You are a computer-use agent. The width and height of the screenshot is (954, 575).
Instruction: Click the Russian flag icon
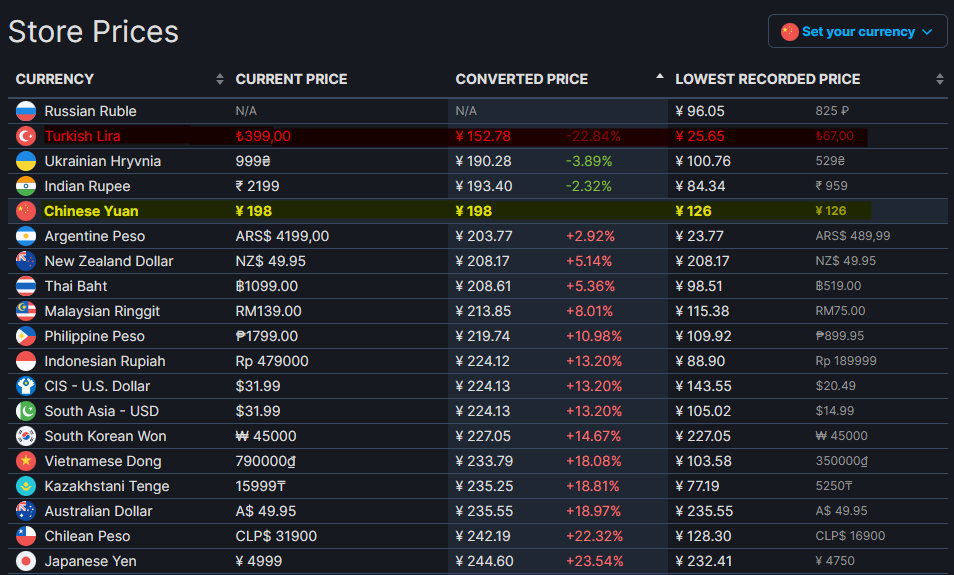click(26, 111)
